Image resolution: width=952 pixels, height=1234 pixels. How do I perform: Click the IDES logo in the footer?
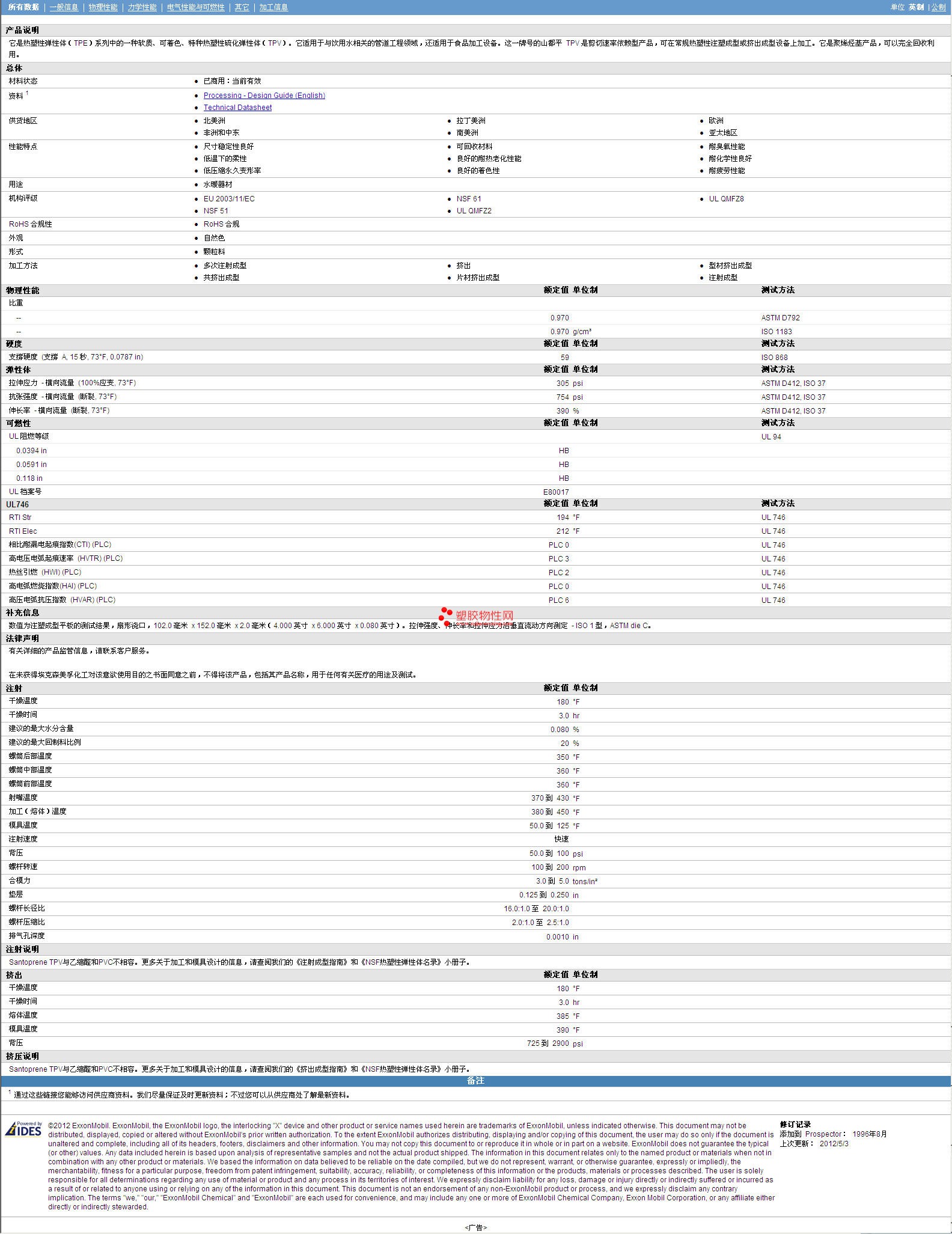click(23, 1129)
